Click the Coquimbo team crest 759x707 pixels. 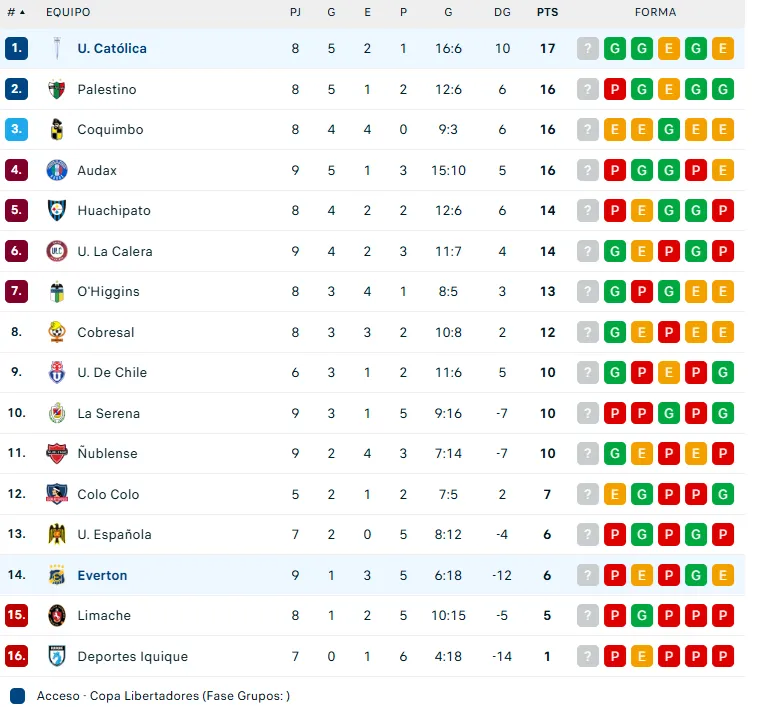point(57,130)
